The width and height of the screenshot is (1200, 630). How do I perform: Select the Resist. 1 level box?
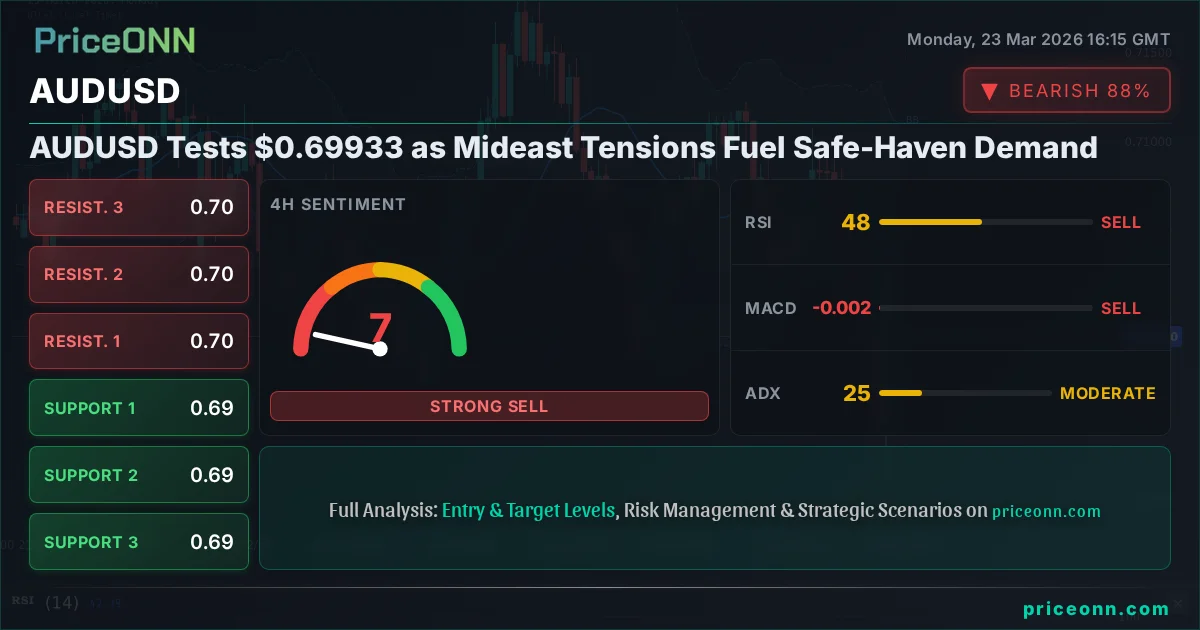[139, 341]
